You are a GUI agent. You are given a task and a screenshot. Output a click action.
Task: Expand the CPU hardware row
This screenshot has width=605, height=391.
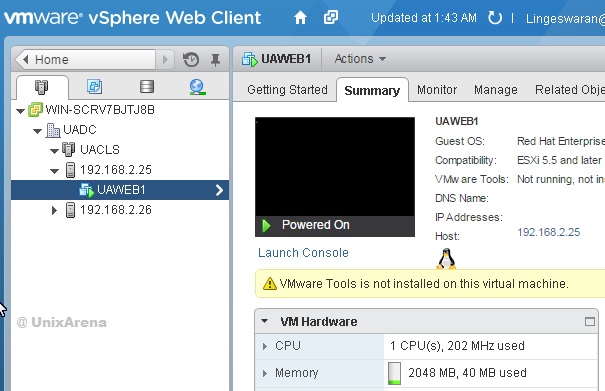265,347
